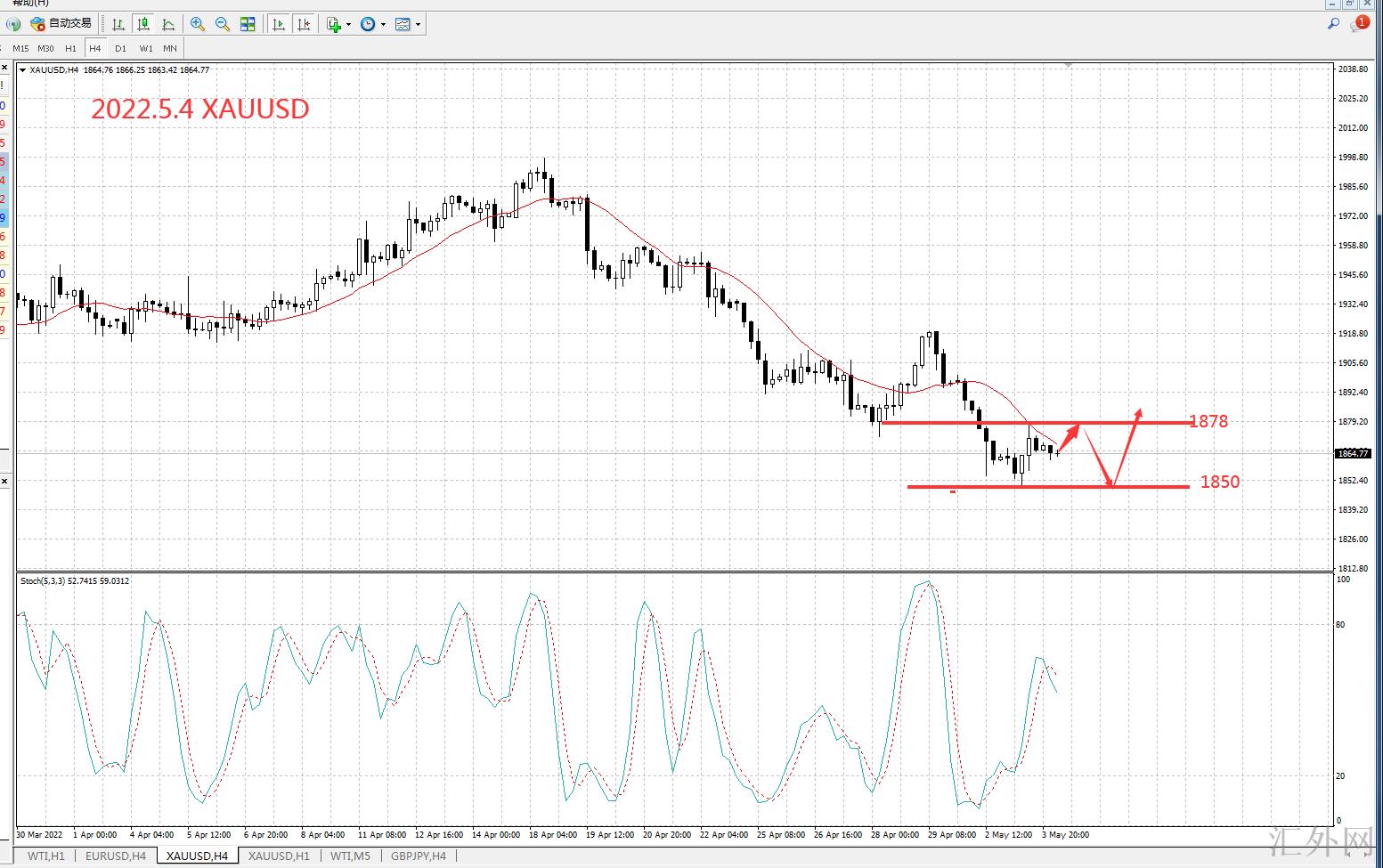Zoom in on the chart
The width and height of the screenshot is (1383, 868).
click(198, 24)
